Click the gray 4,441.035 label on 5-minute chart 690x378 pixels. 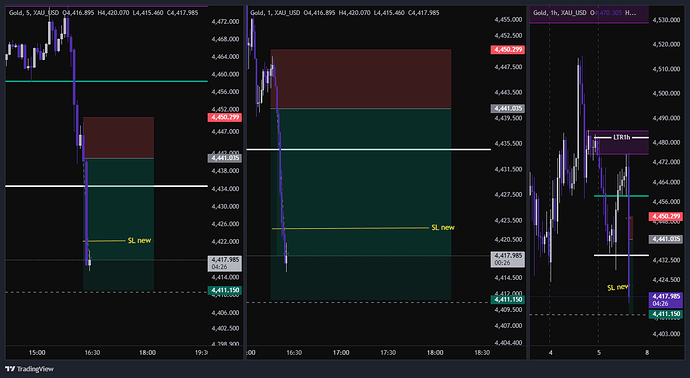point(224,158)
